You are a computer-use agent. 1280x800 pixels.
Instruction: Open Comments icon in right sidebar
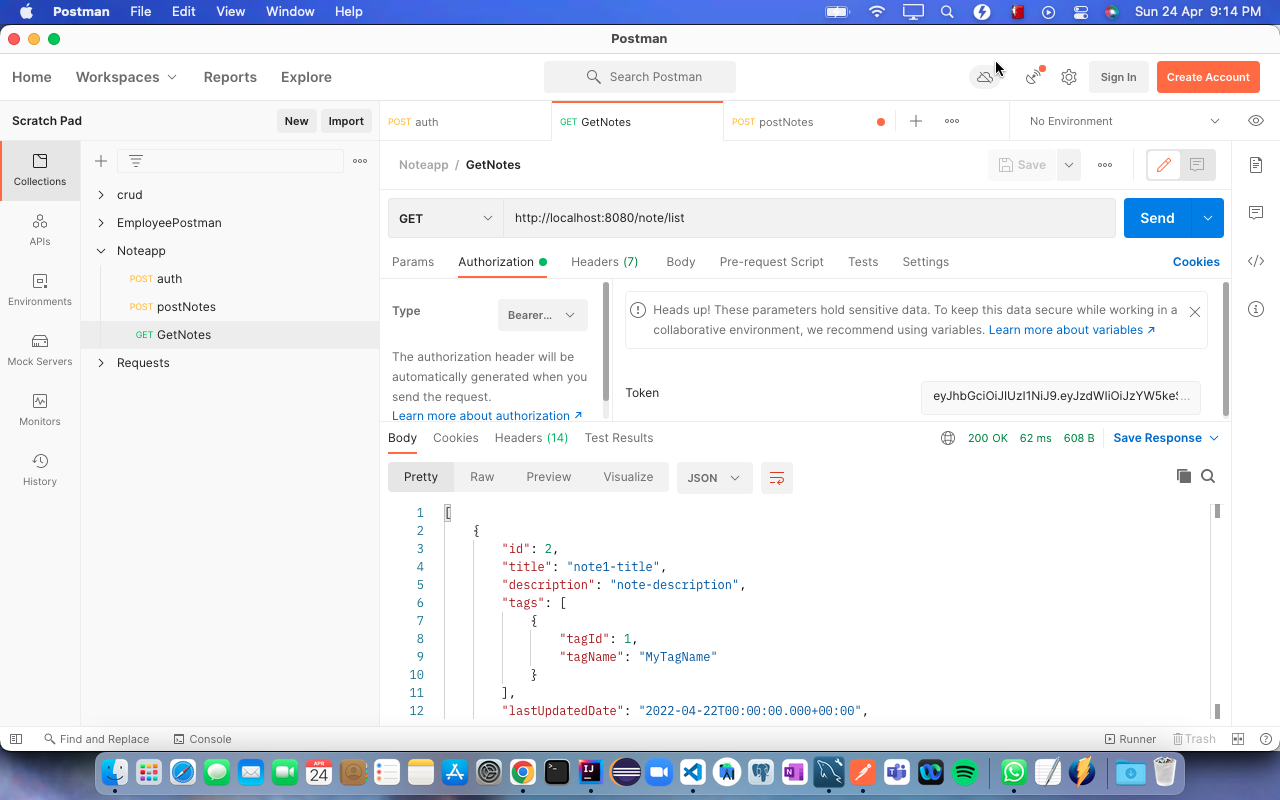pyautogui.click(x=1256, y=213)
